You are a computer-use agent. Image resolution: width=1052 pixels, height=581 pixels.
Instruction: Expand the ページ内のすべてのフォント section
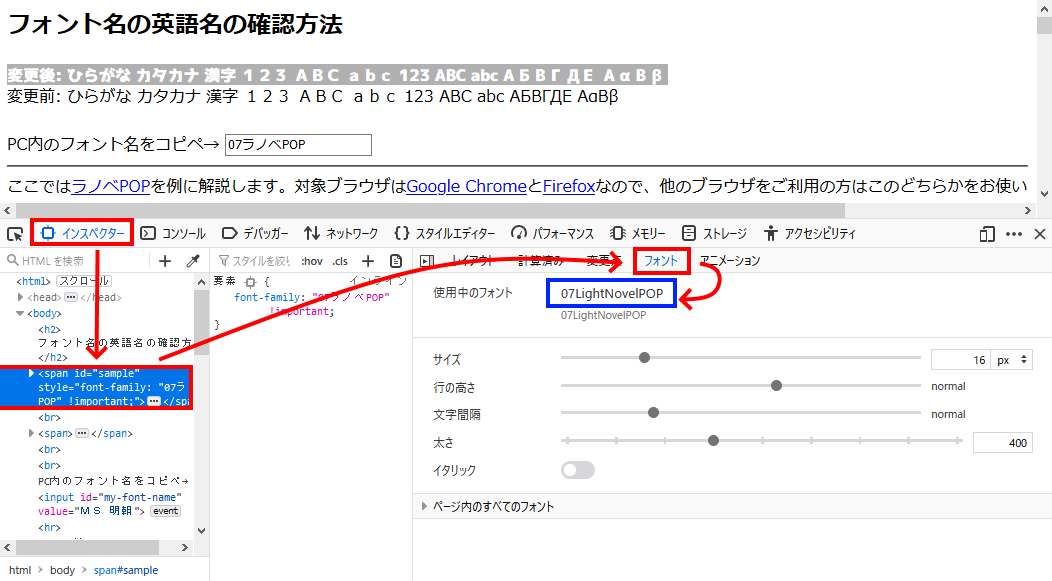click(494, 507)
